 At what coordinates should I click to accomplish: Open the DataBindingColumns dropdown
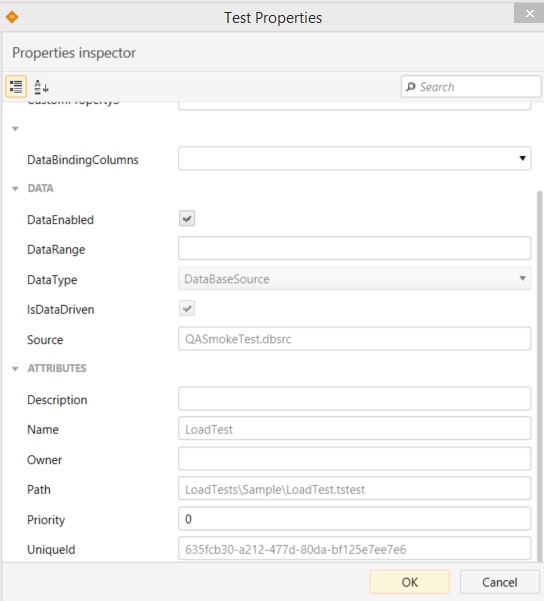coord(355,158)
